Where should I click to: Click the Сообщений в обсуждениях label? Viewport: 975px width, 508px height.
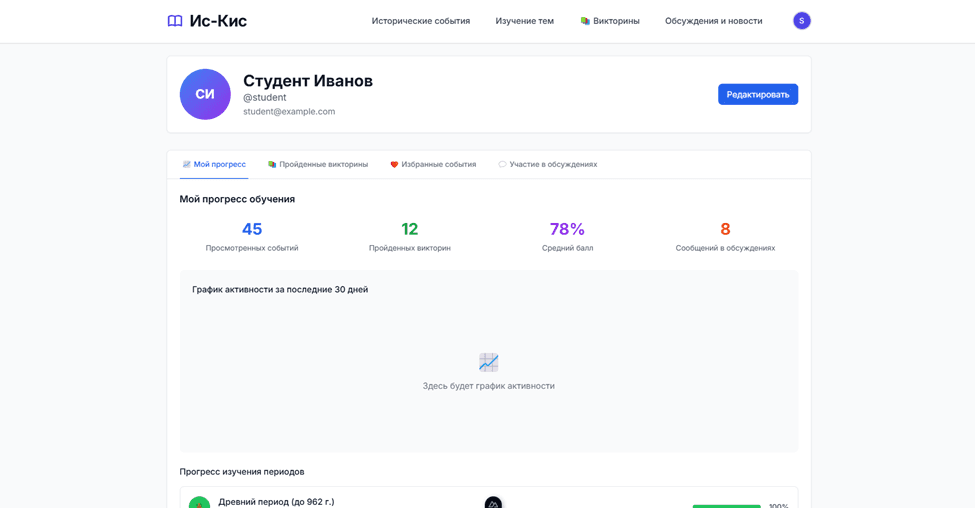[725, 248]
